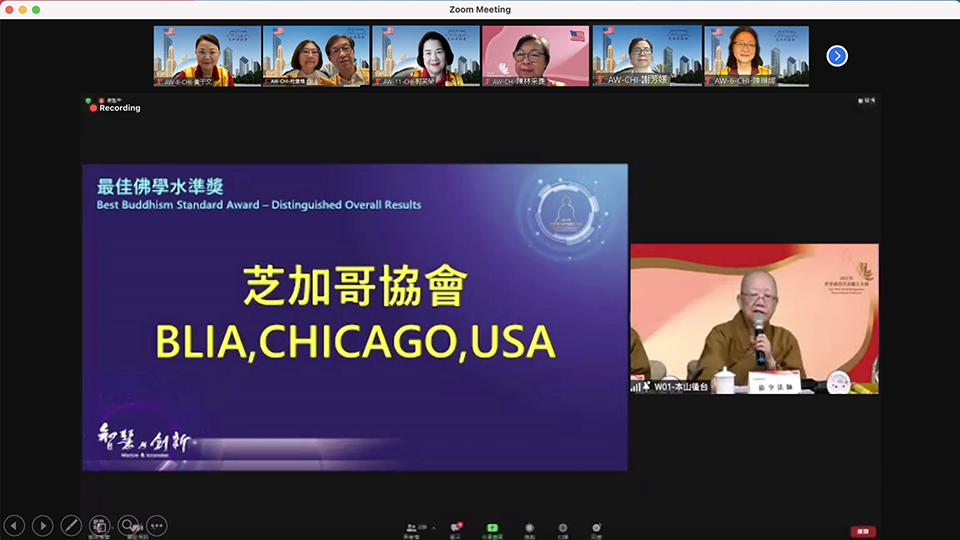Click the green macOS fullscreen window button

coord(36,9)
